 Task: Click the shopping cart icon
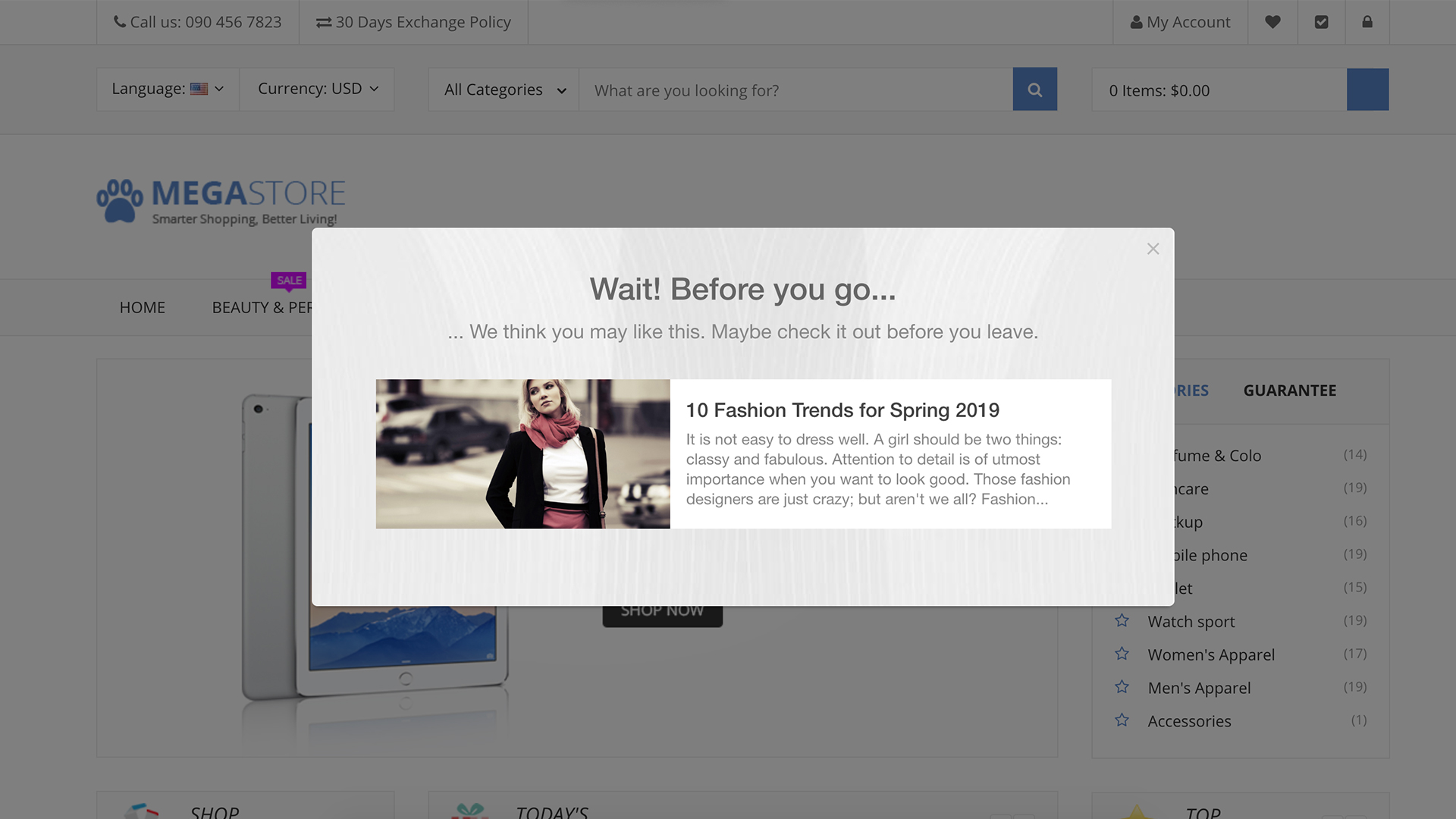pyautogui.click(x=1367, y=90)
